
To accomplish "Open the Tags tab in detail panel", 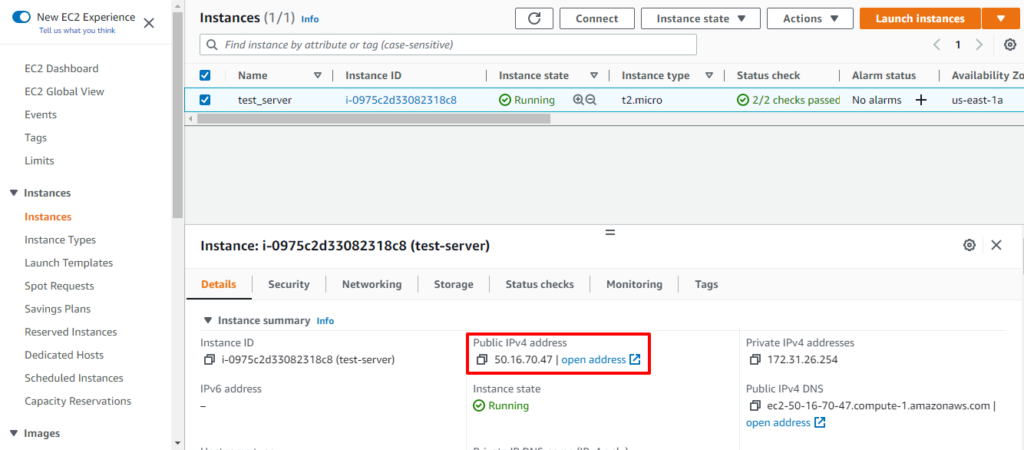I will click(x=706, y=284).
